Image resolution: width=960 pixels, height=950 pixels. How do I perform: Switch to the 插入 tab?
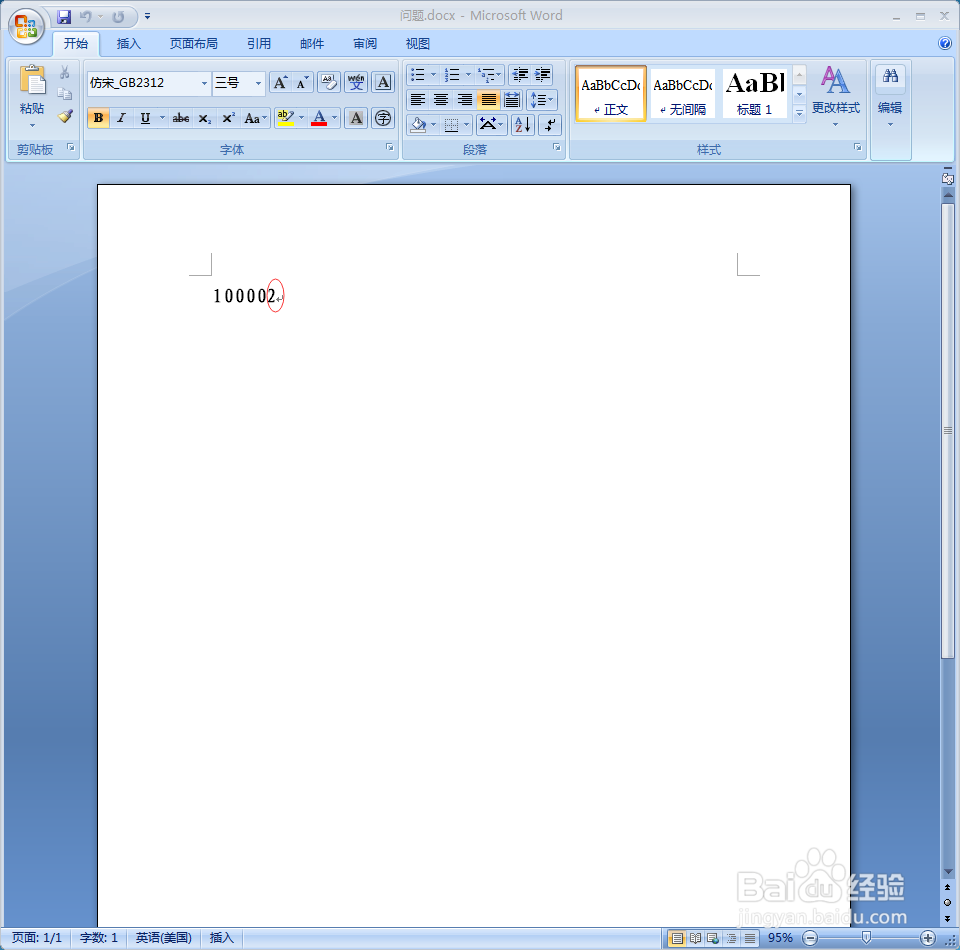(x=129, y=43)
